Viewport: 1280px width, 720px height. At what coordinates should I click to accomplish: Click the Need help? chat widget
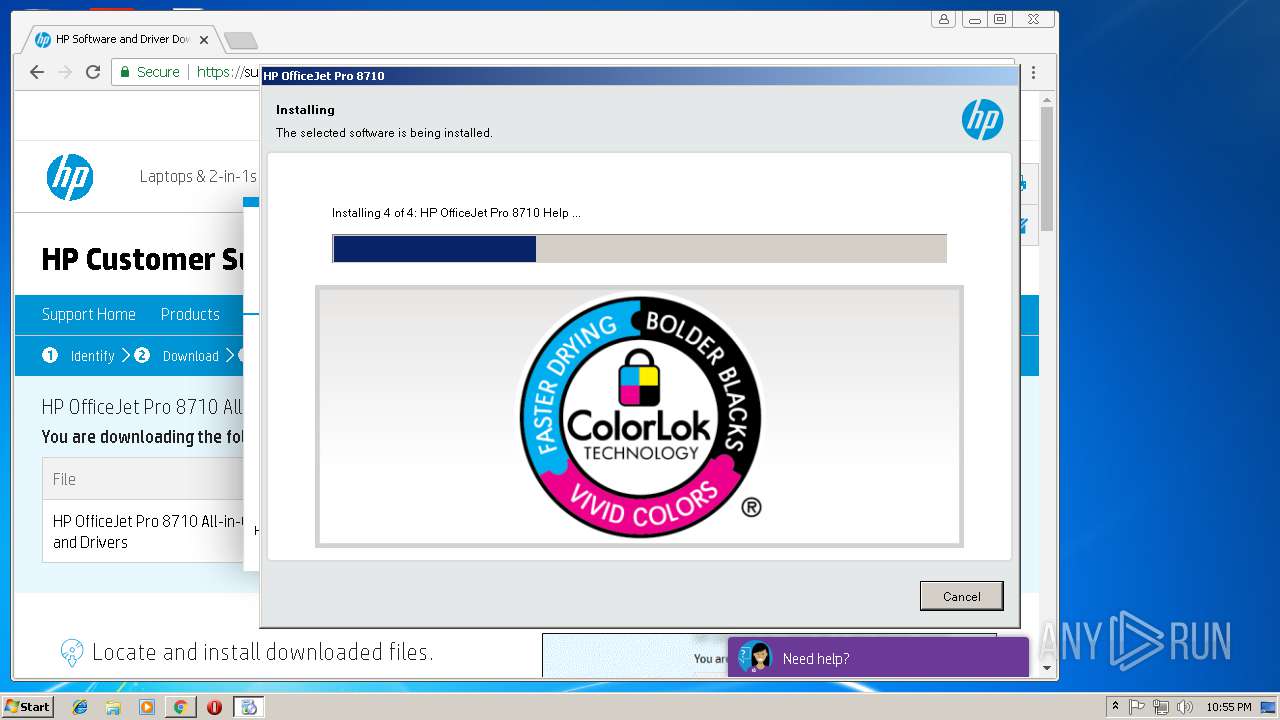tap(878, 657)
